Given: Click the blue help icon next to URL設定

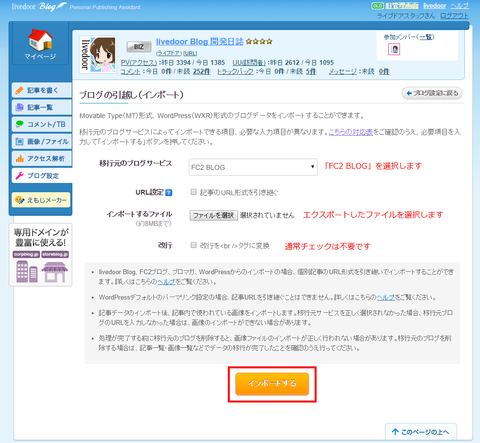Looking at the screenshot, I should click(x=169, y=192).
